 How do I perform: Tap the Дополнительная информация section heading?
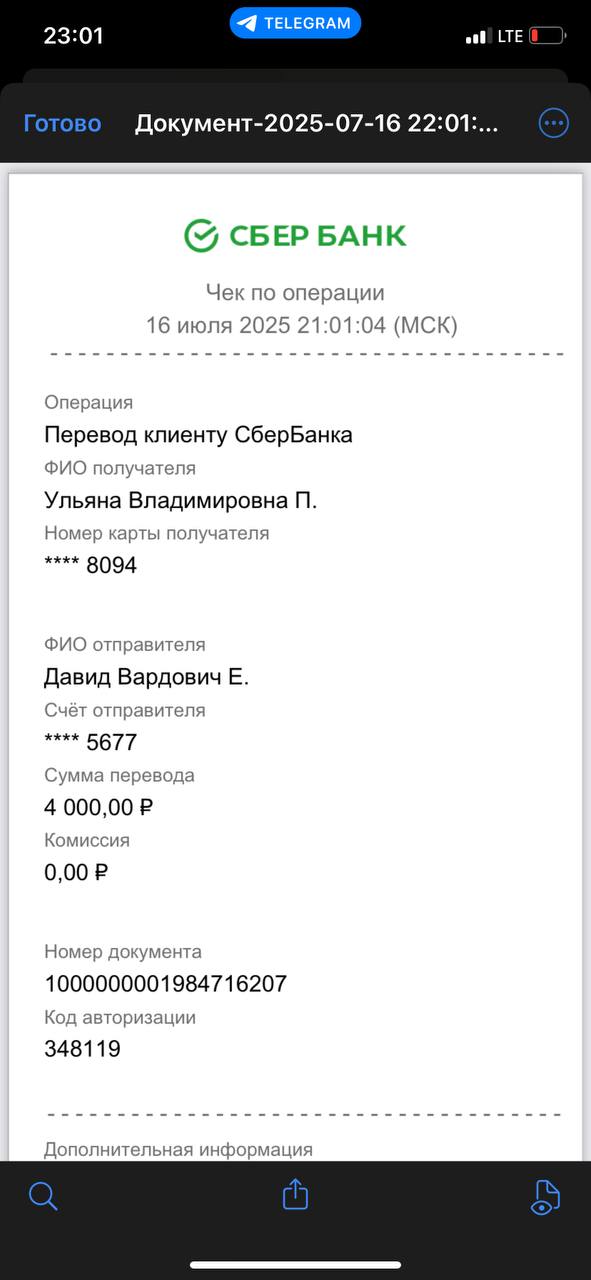(178, 1149)
